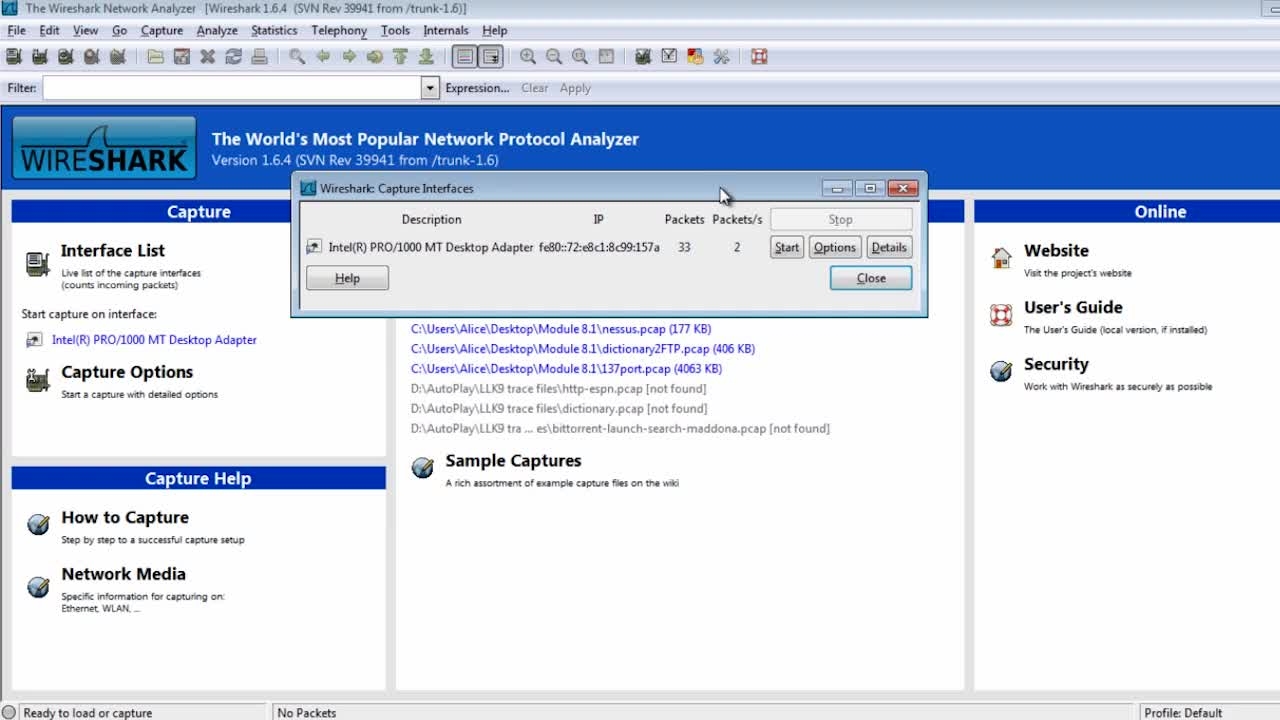This screenshot has height=720, width=1280.
Task: Open the Telephony menu
Action: [339, 30]
